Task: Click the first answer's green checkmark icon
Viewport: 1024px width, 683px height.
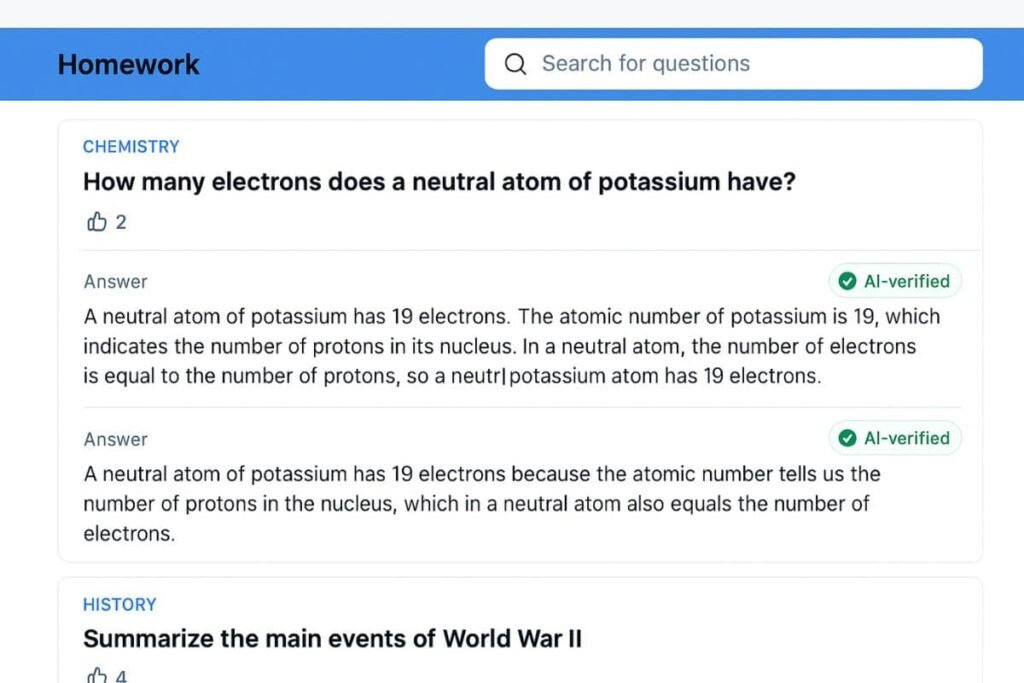Action: 847,281
